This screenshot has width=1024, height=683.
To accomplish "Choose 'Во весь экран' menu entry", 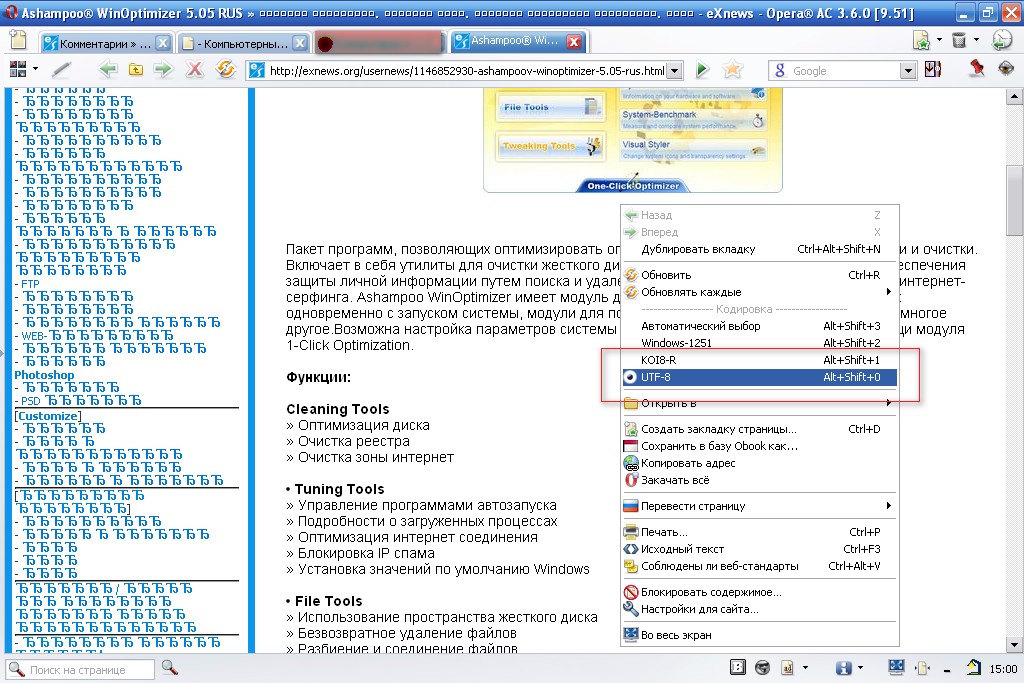I will (760, 635).
